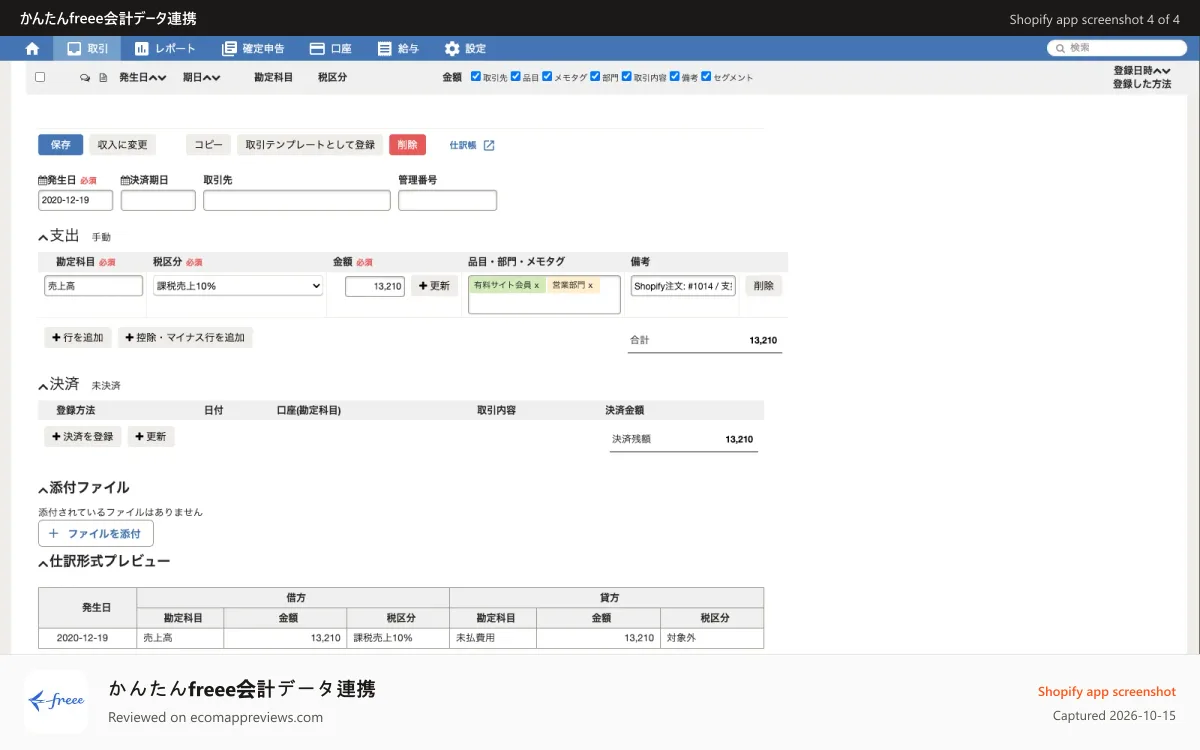Click the magnifier icon in search box
This screenshot has height=750, width=1200.
pyautogui.click(x=1059, y=48)
